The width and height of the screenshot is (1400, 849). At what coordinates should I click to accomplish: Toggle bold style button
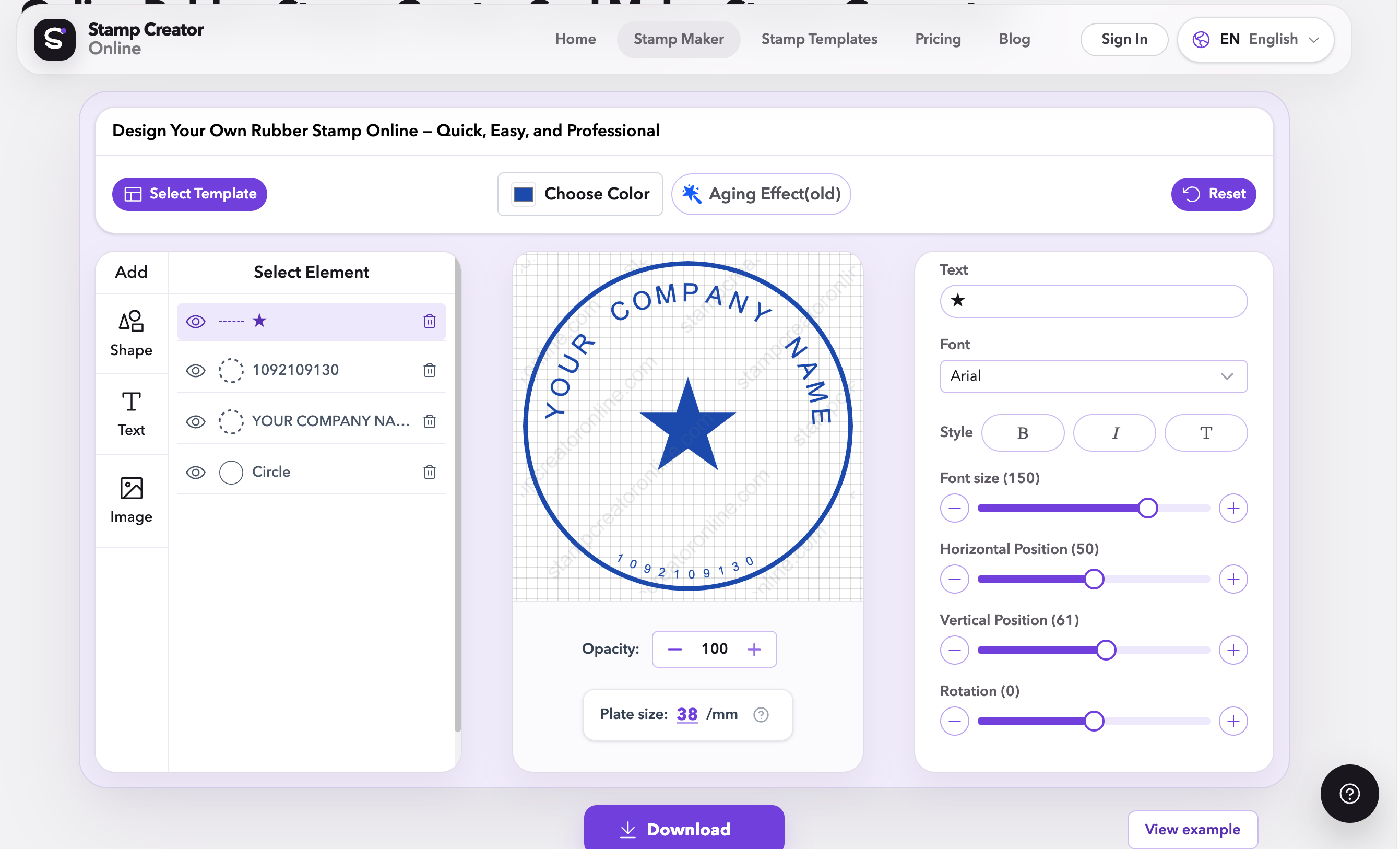point(1023,433)
